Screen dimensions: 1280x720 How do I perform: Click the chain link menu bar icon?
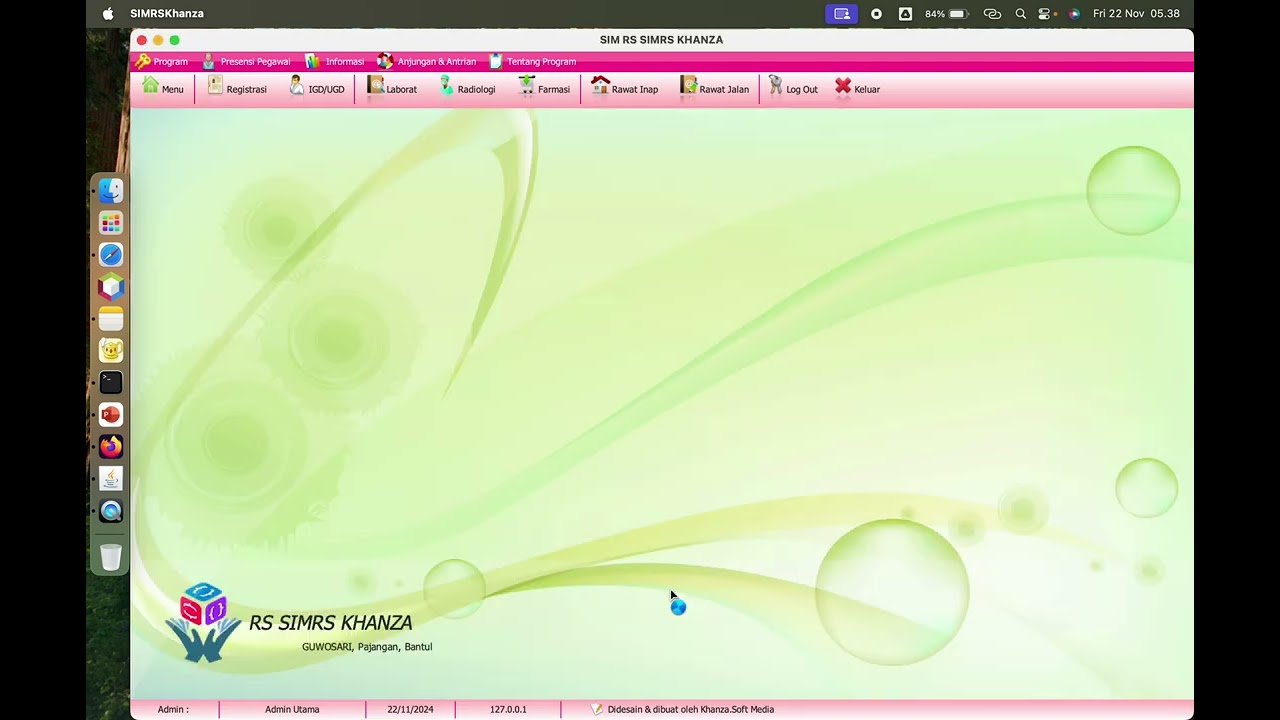click(x=992, y=14)
